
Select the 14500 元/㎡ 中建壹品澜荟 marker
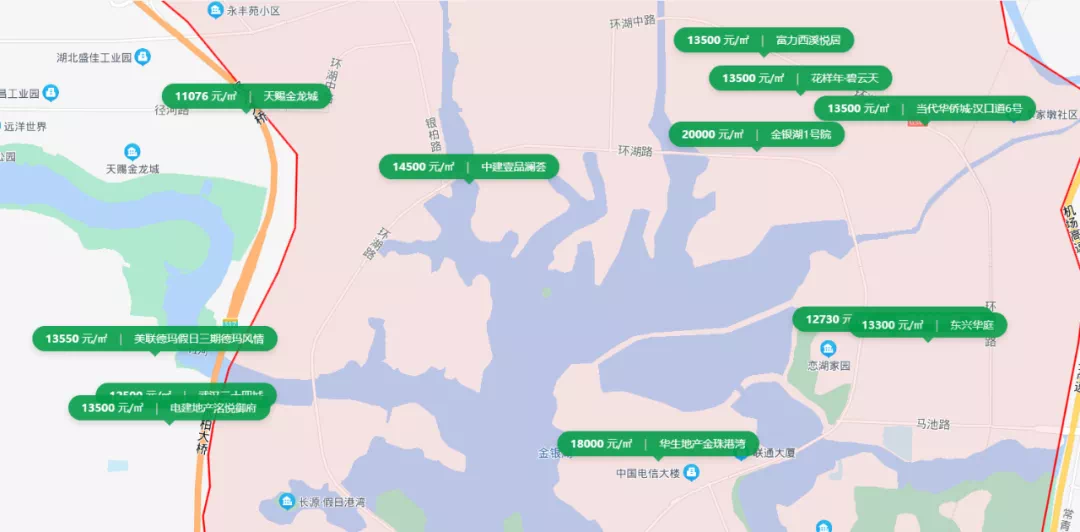(x=468, y=167)
